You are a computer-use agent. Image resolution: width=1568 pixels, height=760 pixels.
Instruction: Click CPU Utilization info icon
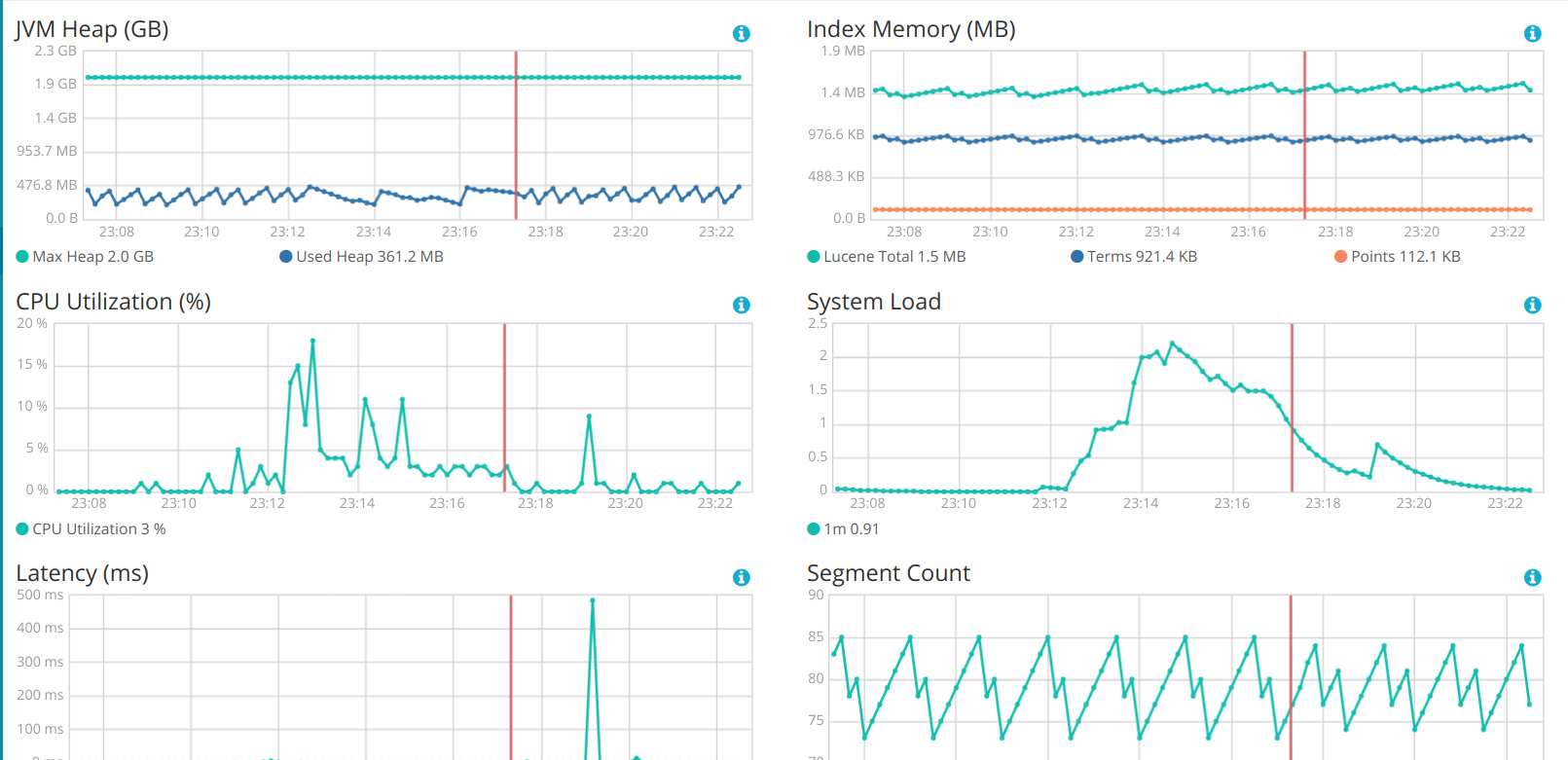[741, 305]
